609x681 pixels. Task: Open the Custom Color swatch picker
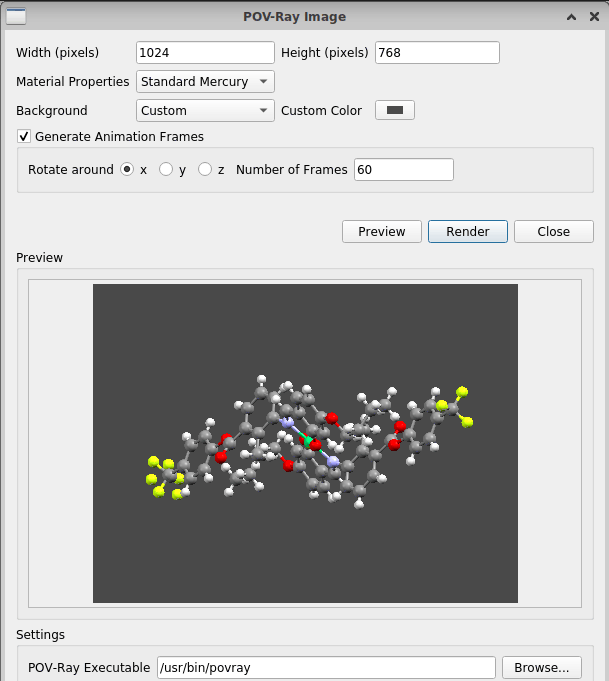point(394,111)
